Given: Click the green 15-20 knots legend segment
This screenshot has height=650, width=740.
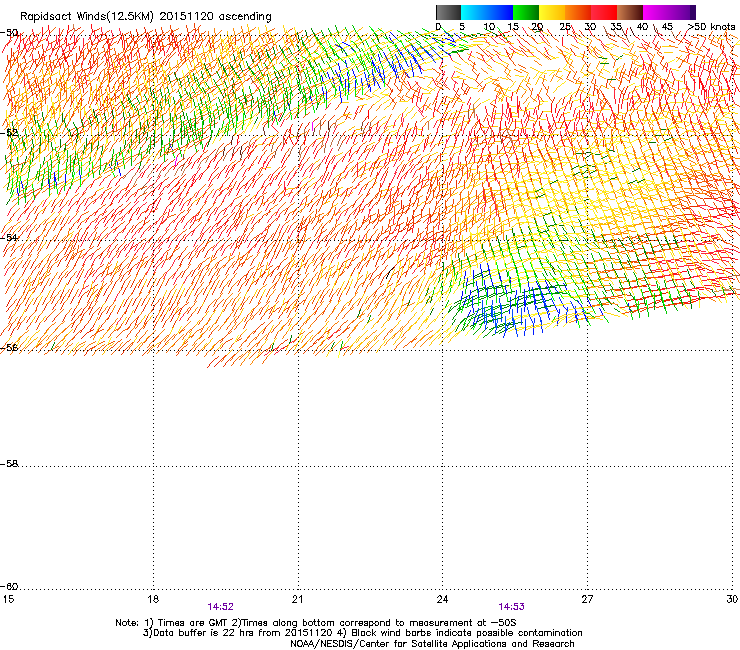Looking at the screenshot, I should [526, 12].
